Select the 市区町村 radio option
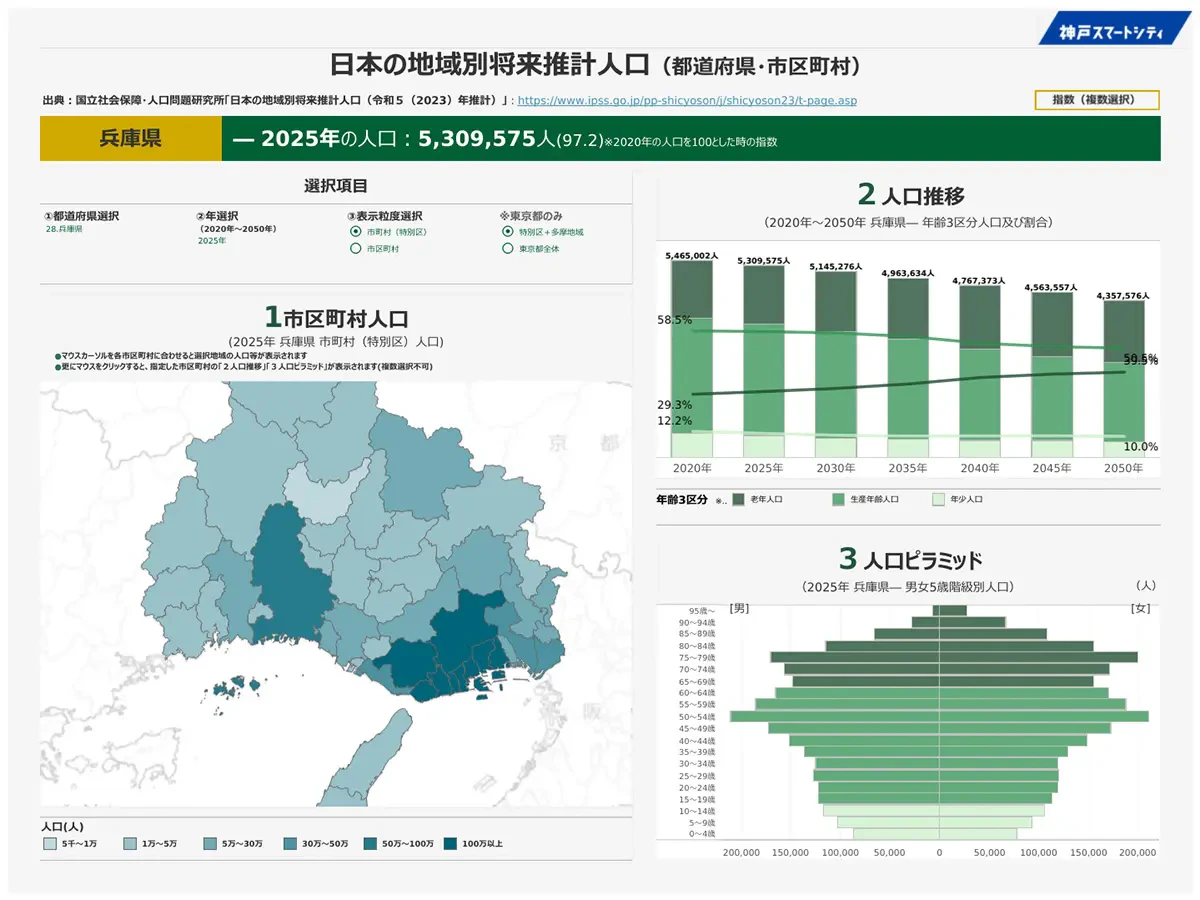Screen dimensions: 1200x900 (355, 249)
